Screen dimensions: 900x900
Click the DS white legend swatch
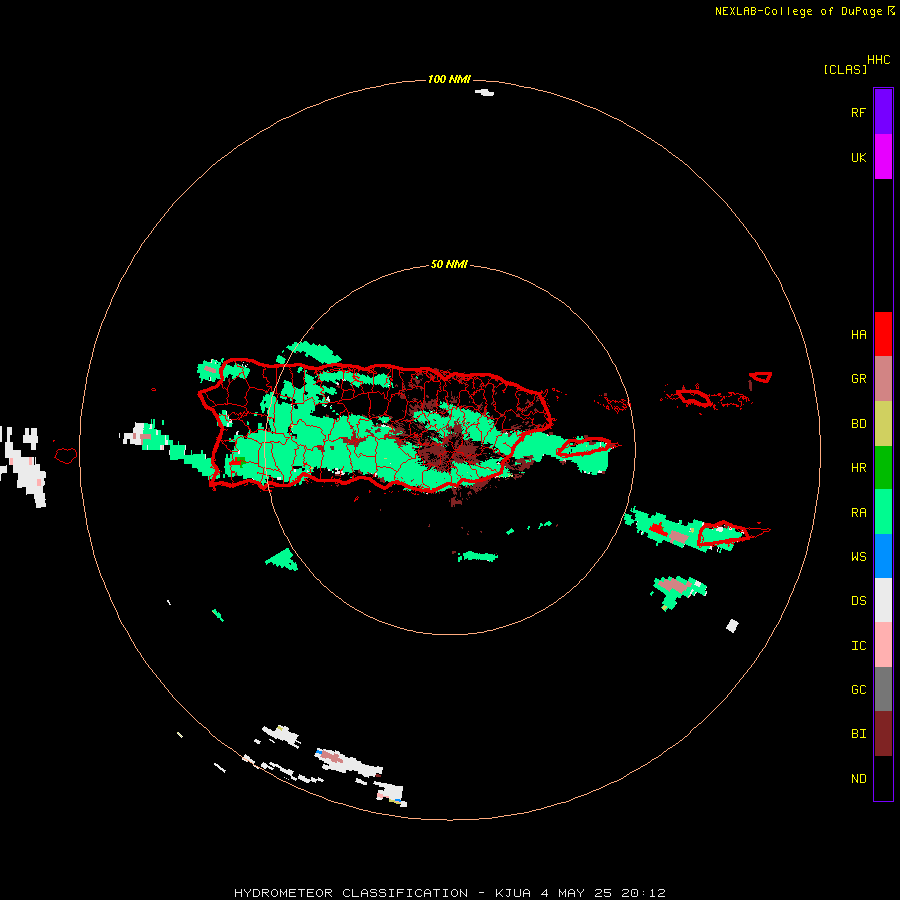[883, 600]
